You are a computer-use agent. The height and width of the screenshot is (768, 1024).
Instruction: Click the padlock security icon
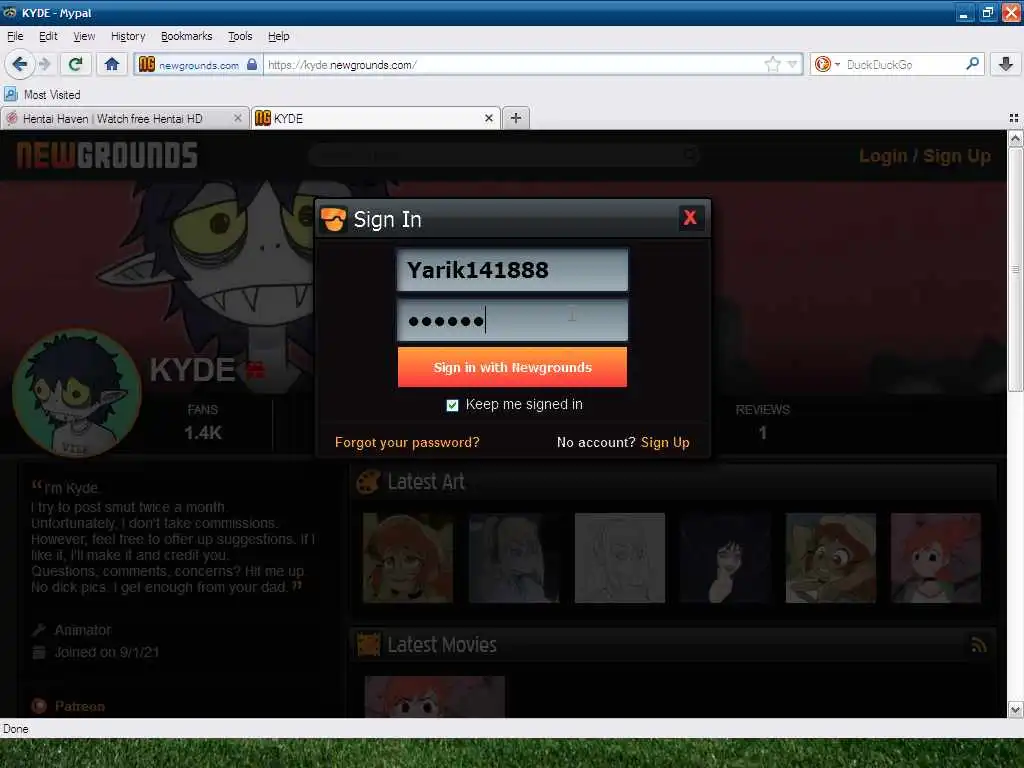tap(252, 64)
